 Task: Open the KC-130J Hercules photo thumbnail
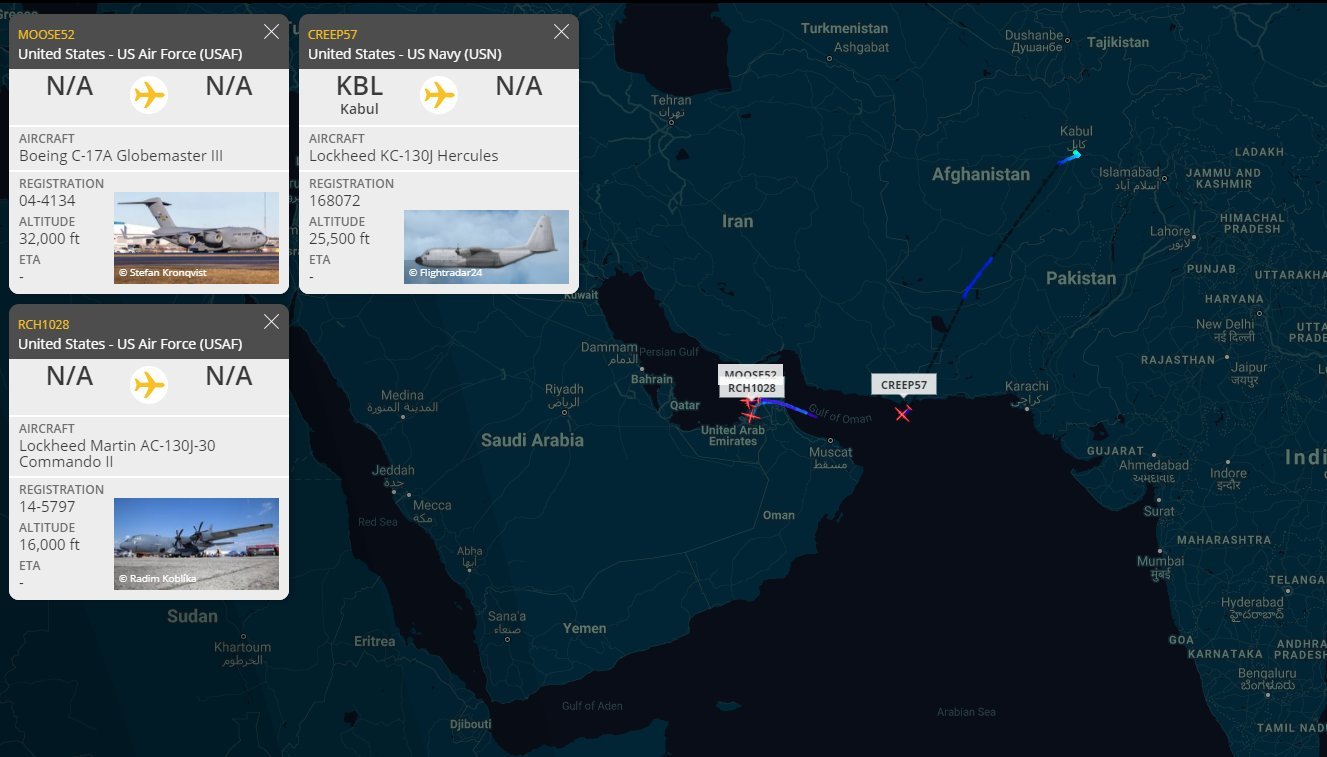pos(486,246)
